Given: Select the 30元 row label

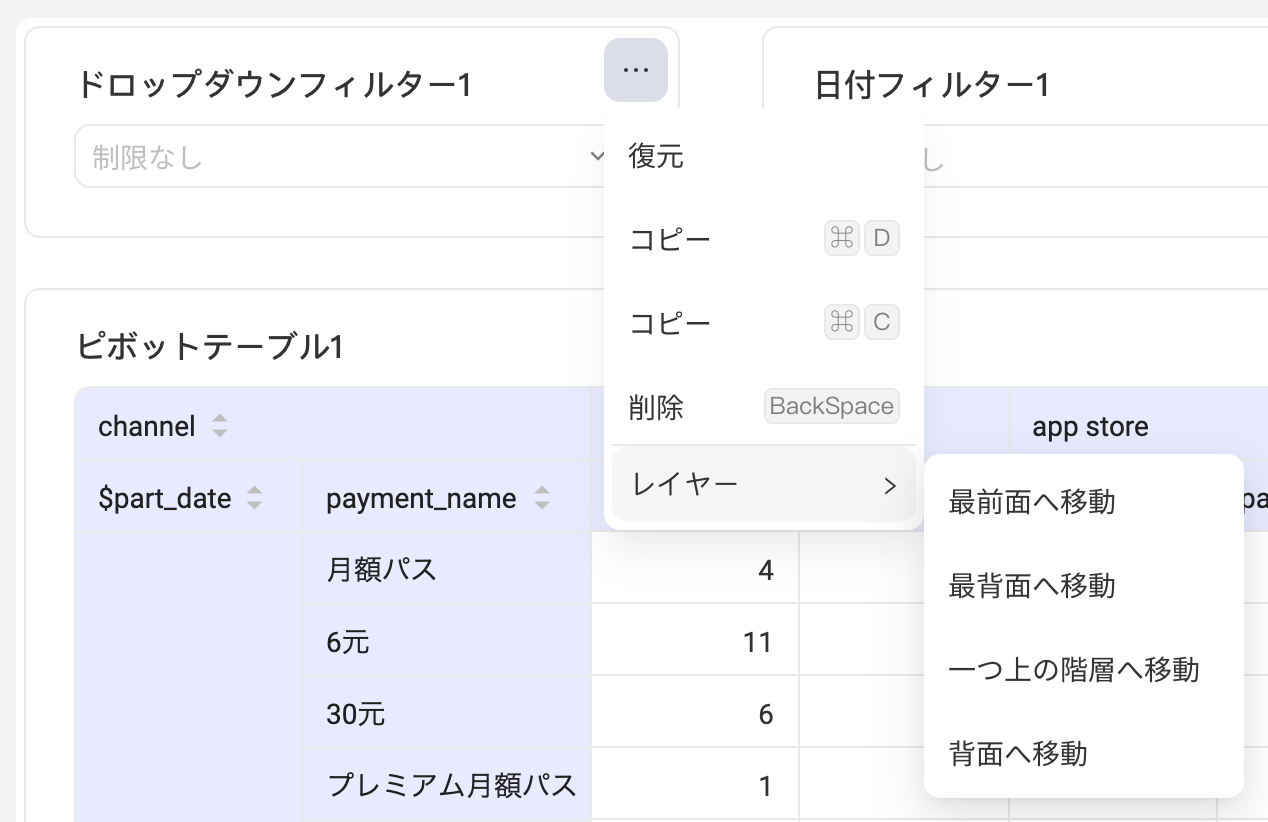Looking at the screenshot, I should click(x=355, y=714).
